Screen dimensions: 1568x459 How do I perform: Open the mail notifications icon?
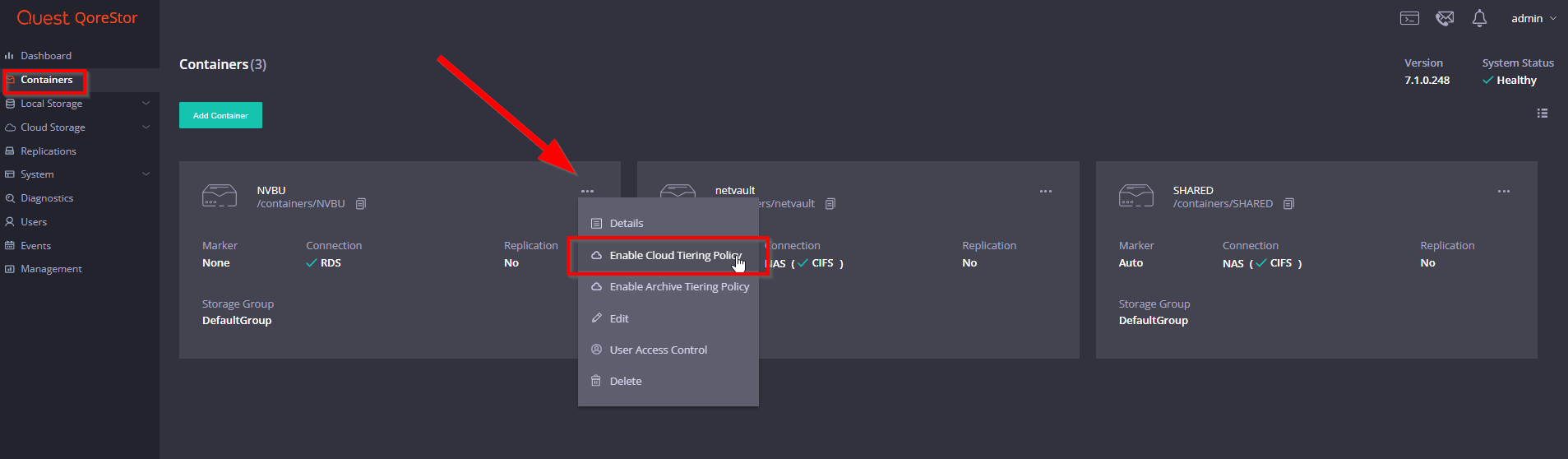click(1445, 18)
